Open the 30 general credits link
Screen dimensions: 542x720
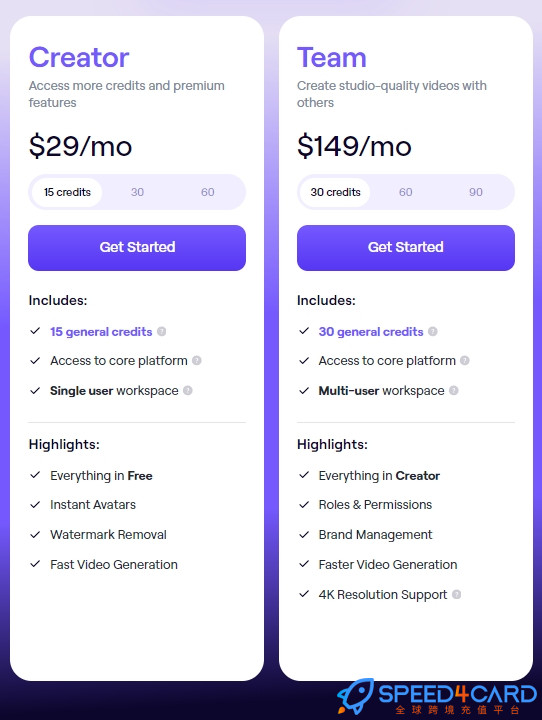click(371, 332)
